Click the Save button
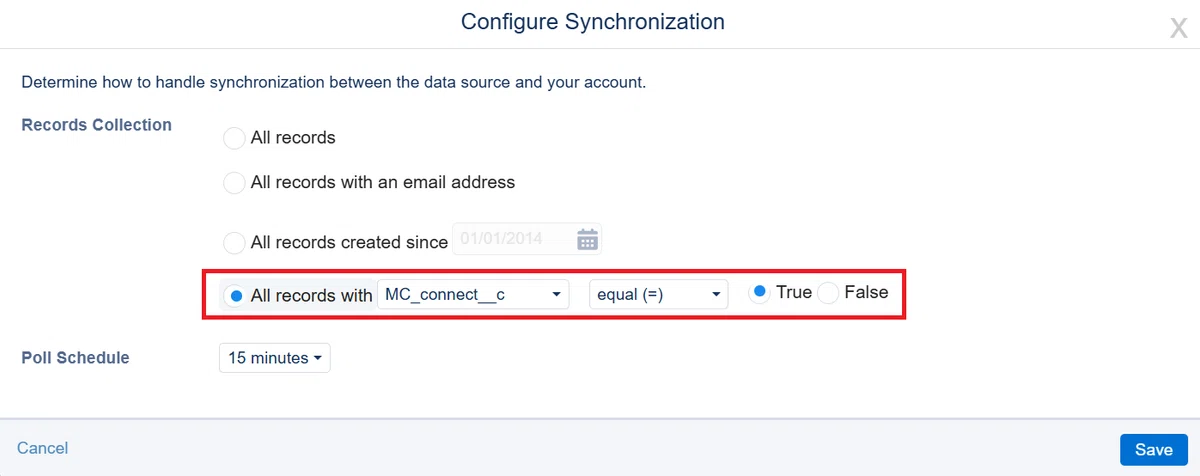1200x476 pixels. point(1153,450)
